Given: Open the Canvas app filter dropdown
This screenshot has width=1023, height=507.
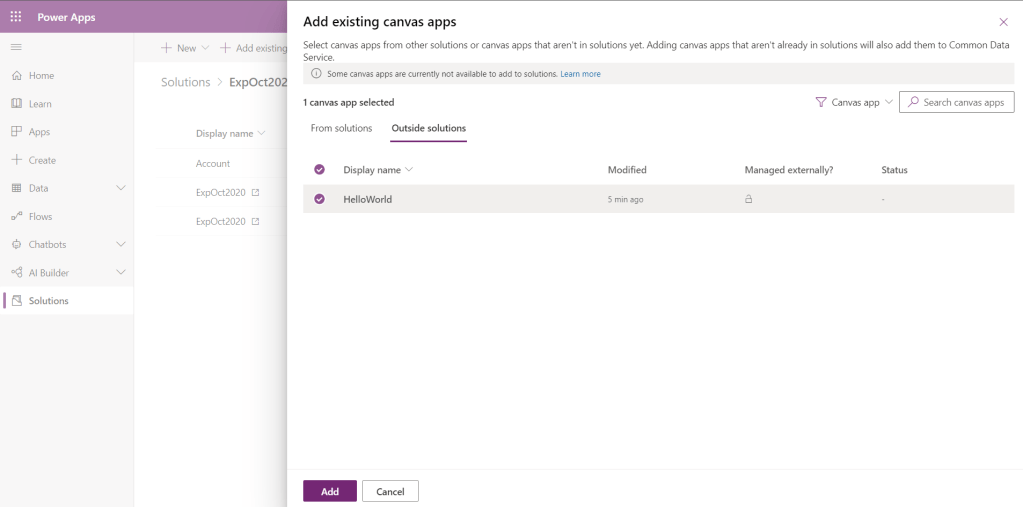Looking at the screenshot, I should (854, 102).
